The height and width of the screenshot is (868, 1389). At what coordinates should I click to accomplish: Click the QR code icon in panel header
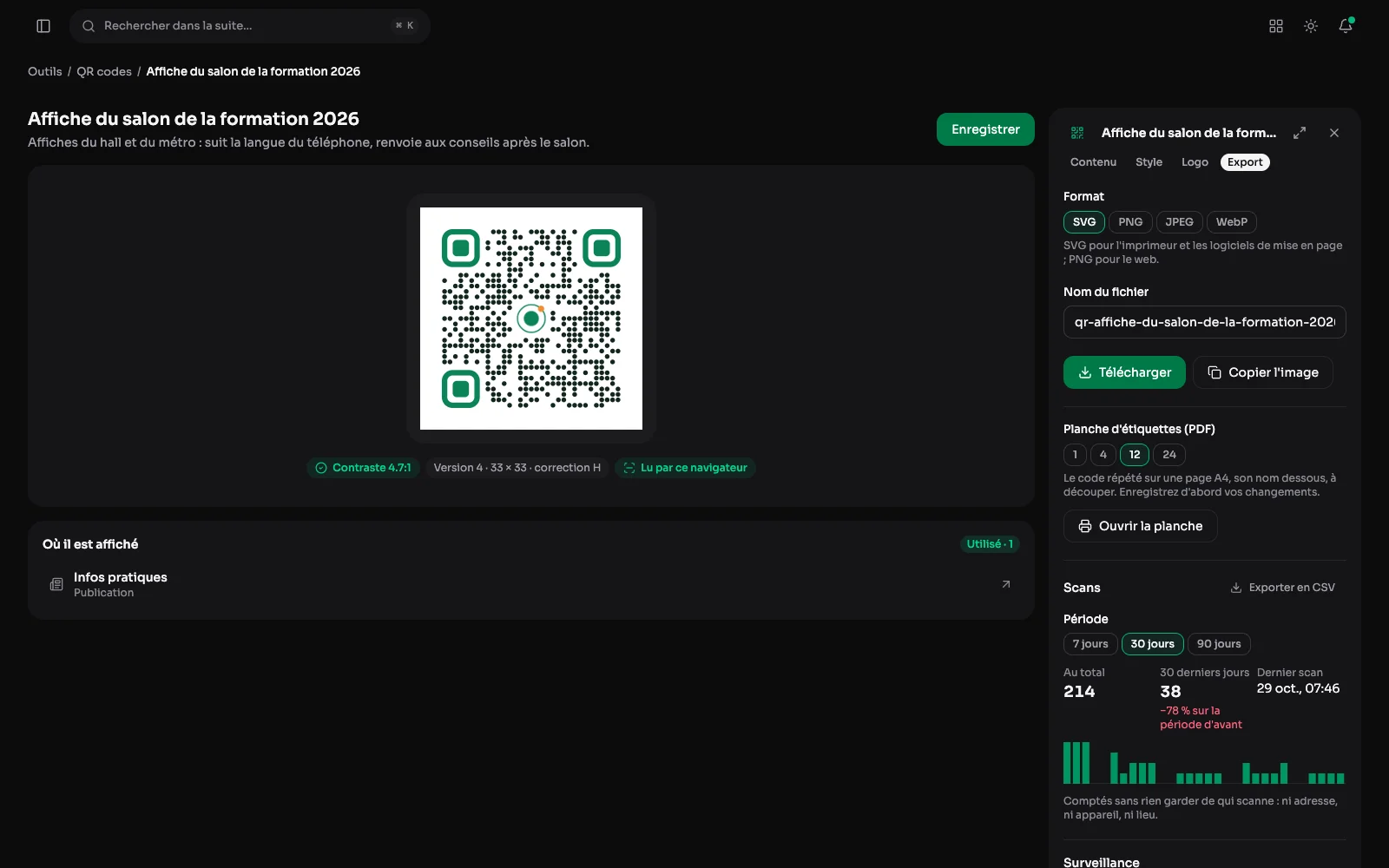(x=1077, y=133)
